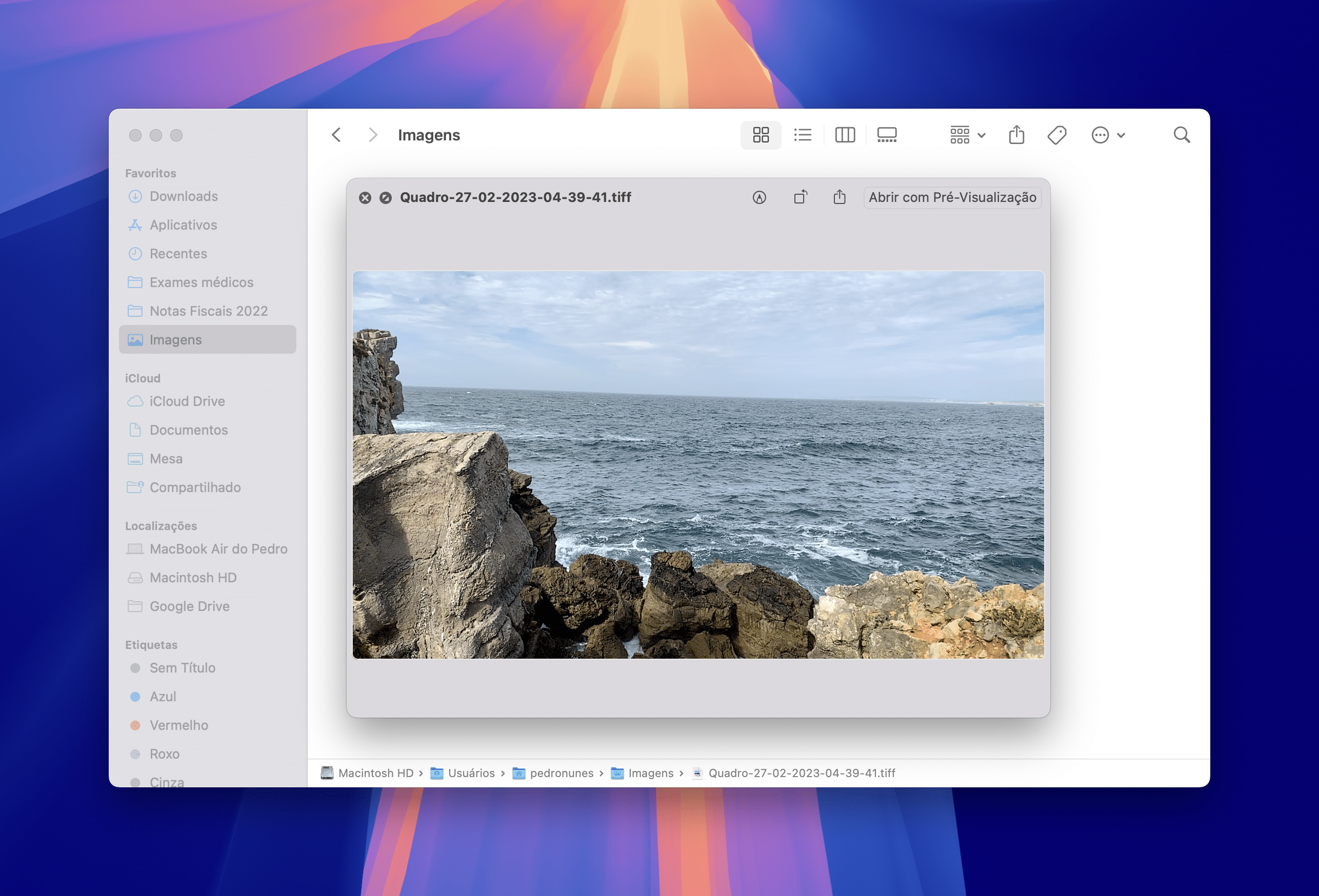Click the Quick Look share icon
This screenshot has height=896, width=1319.
pos(840,197)
